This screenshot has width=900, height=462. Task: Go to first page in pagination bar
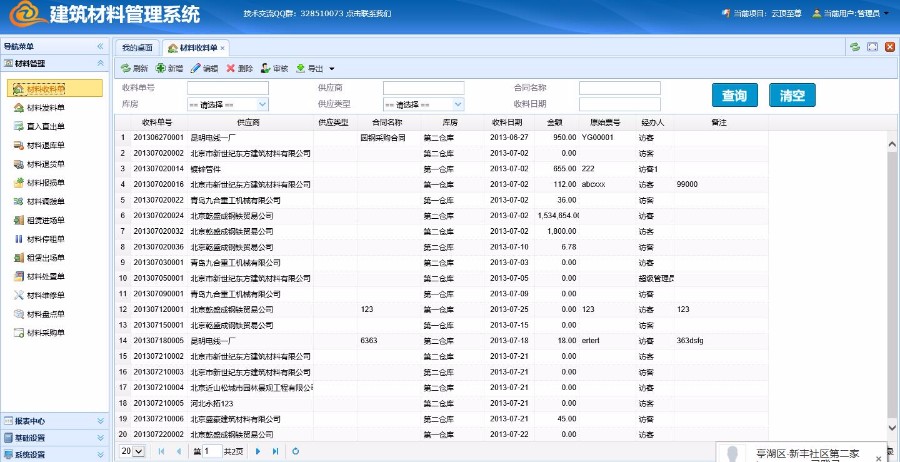coord(161,451)
